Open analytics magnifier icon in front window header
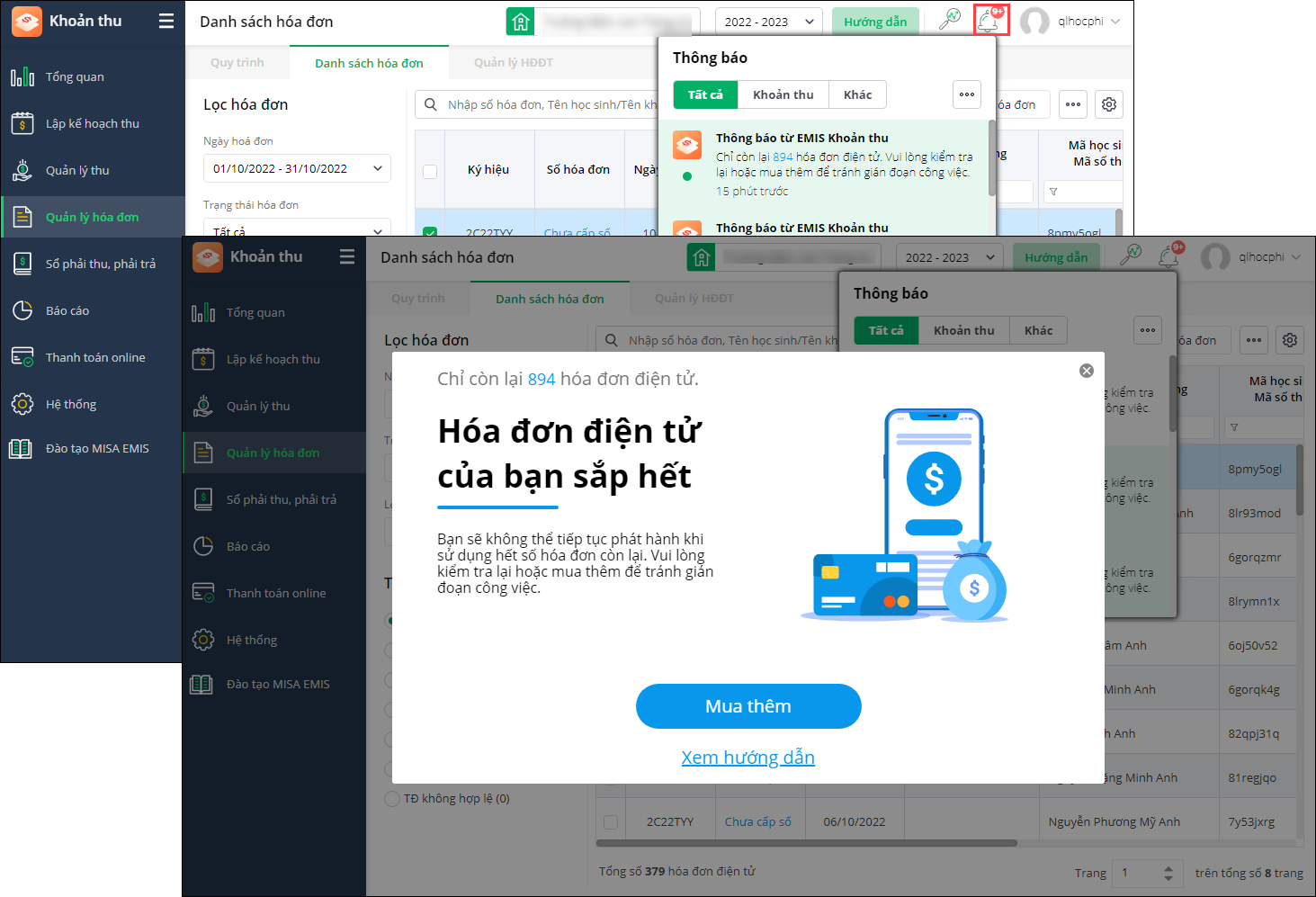1316x897 pixels. [x=1130, y=256]
